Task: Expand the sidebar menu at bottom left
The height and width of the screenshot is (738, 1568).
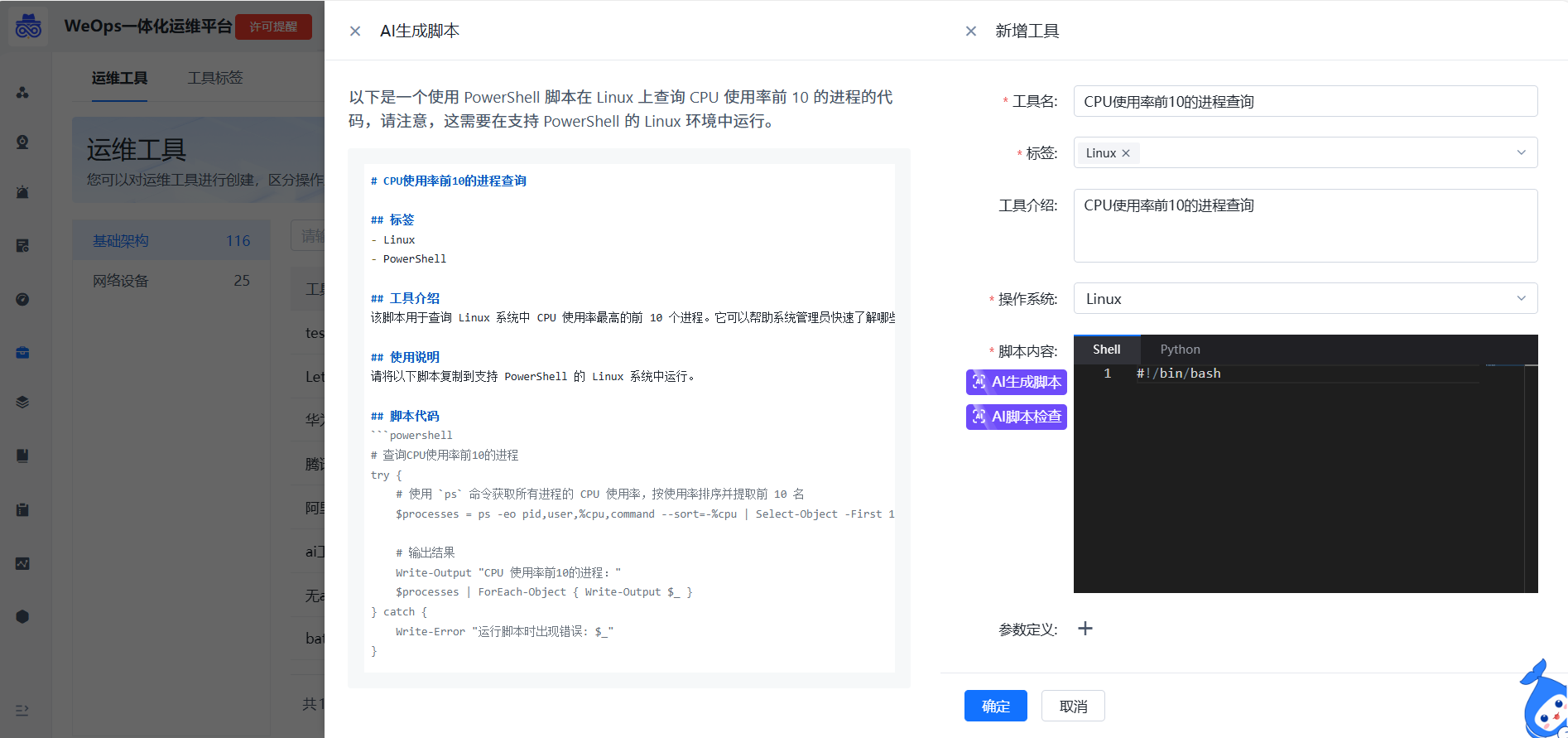Action: coord(22,710)
